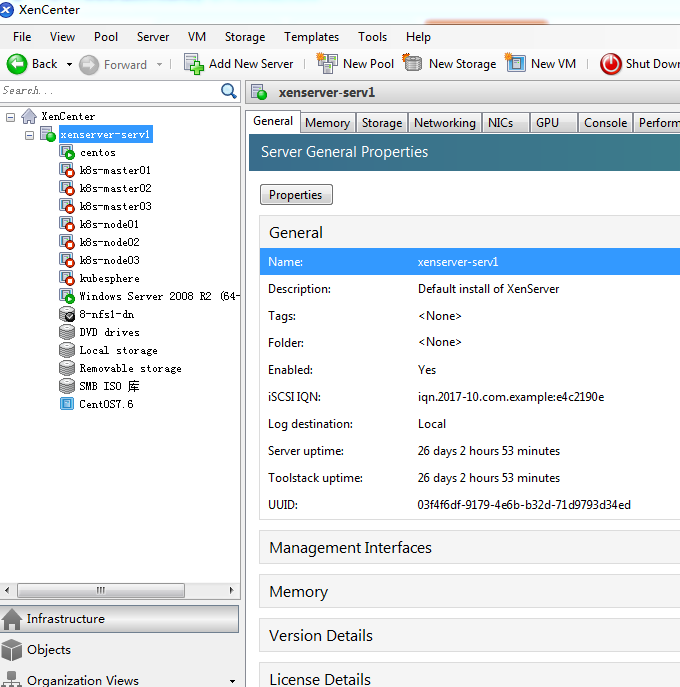Click the 8-nfs1-dn default storage icon

pos(67,314)
